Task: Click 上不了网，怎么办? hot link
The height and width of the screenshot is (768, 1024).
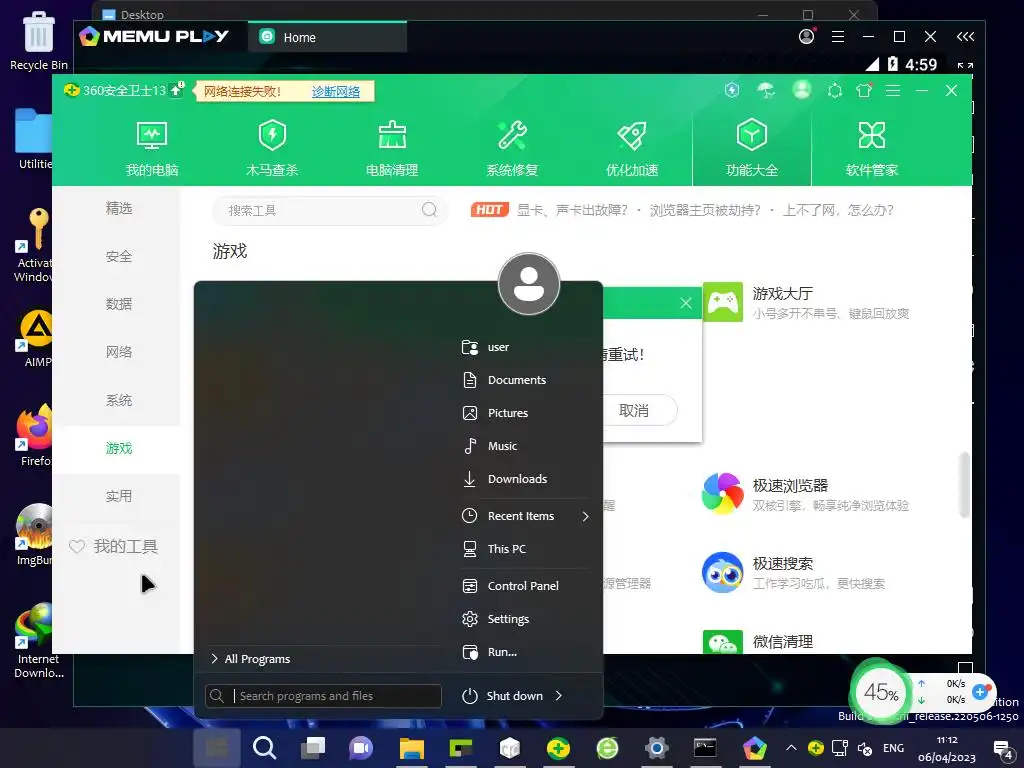Action: tap(838, 210)
